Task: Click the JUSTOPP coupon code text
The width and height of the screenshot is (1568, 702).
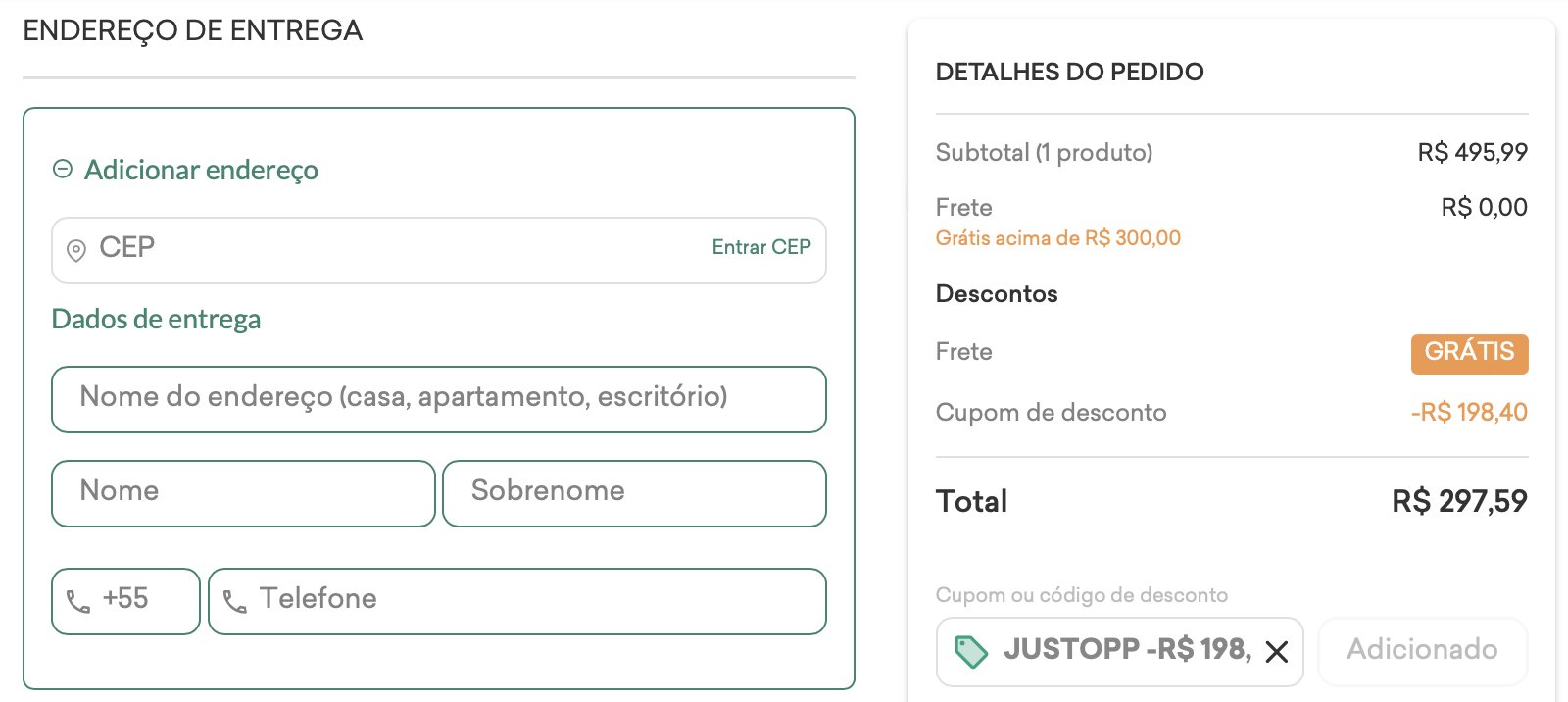Action: pyautogui.click(x=1071, y=649)
